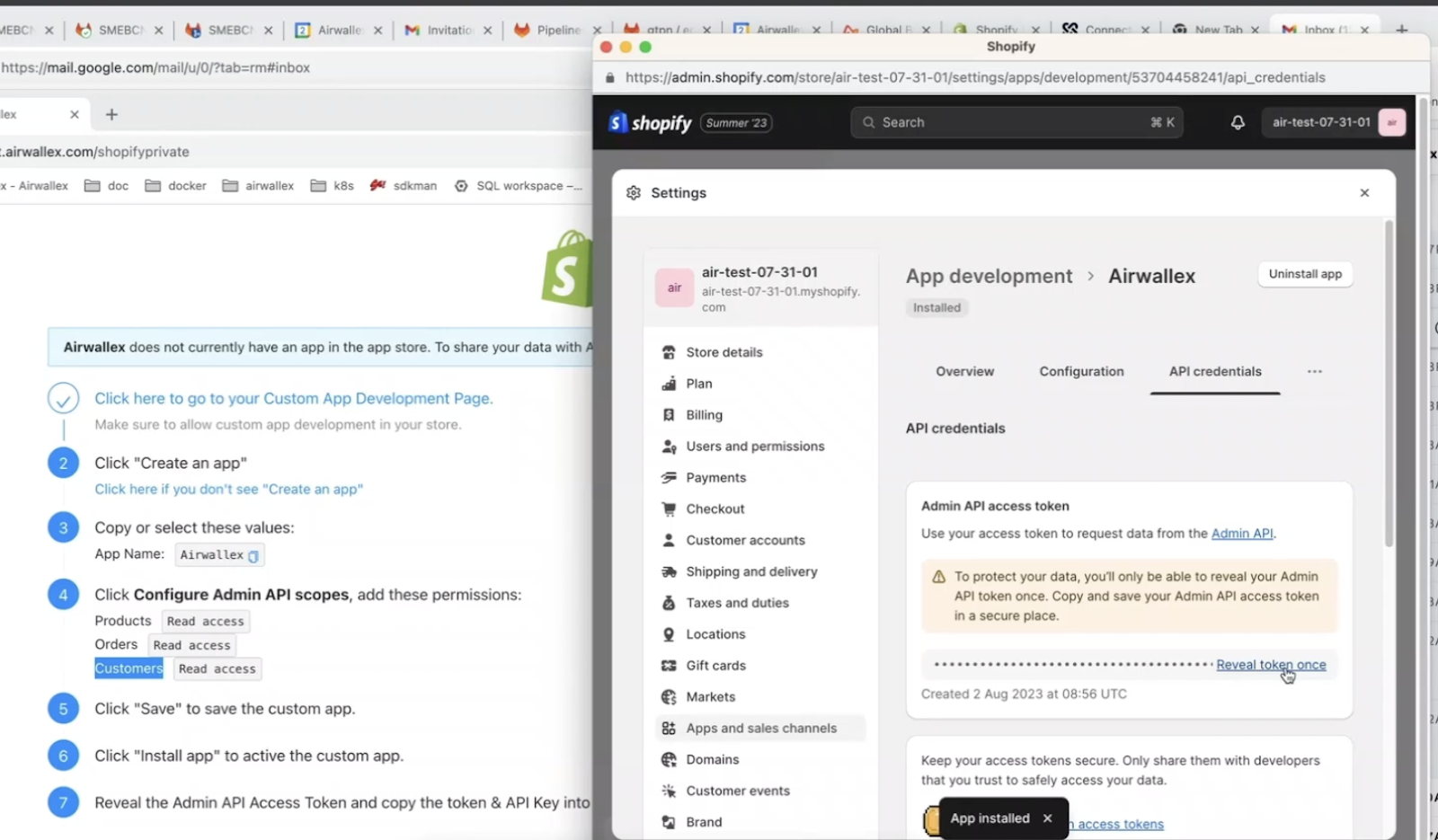
Task: Click App development breadcrumb
Action: (x=989, y=277)
